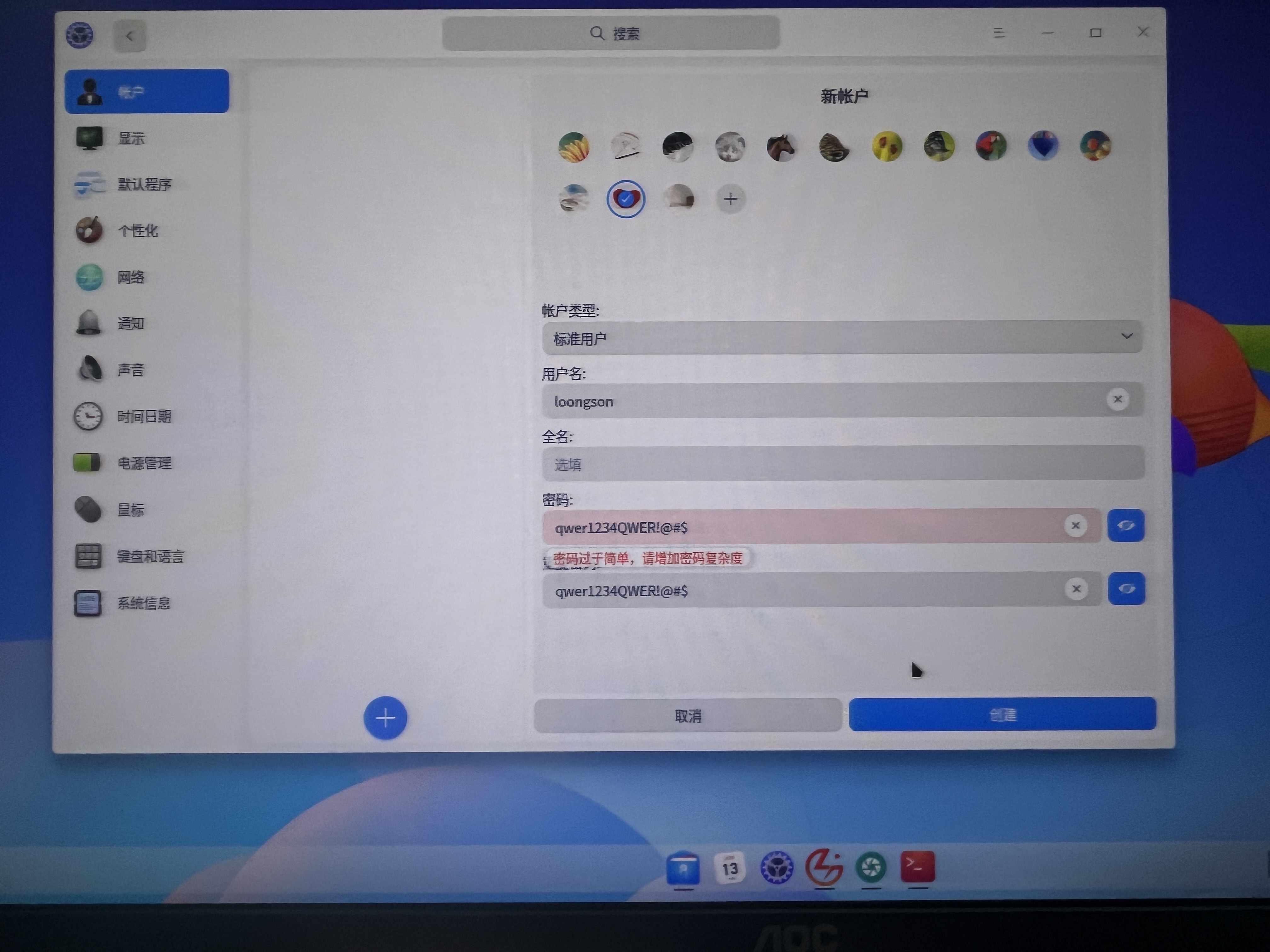Toggle repeat password visibility eye icon
Image resolution: width=1270 pixels, height=952 pixels.
(1126, 589)
